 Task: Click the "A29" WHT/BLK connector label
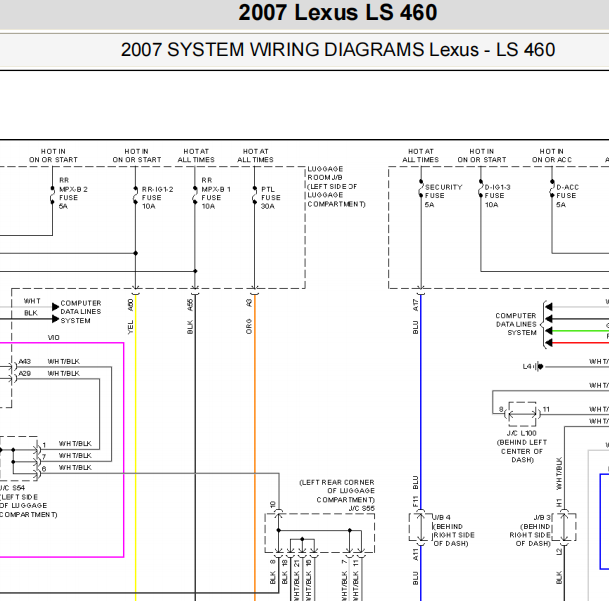(24, 374)
